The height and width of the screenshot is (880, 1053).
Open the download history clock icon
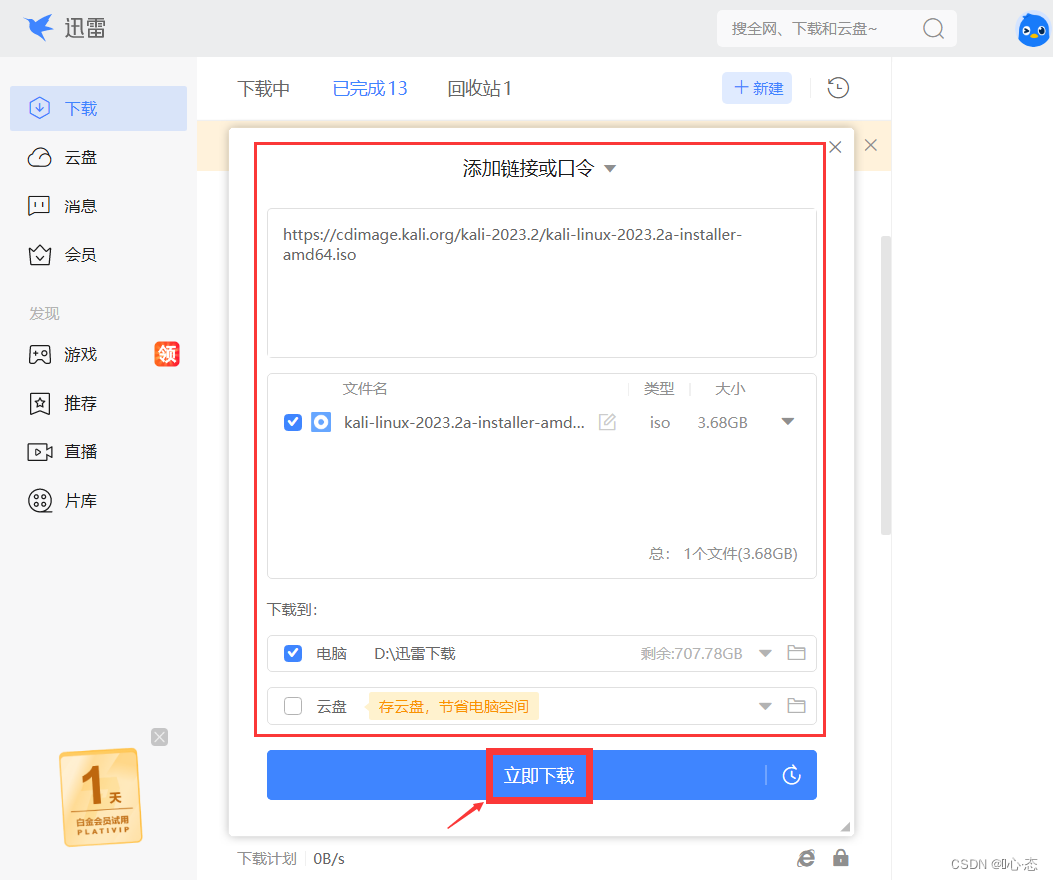(838, 88)
